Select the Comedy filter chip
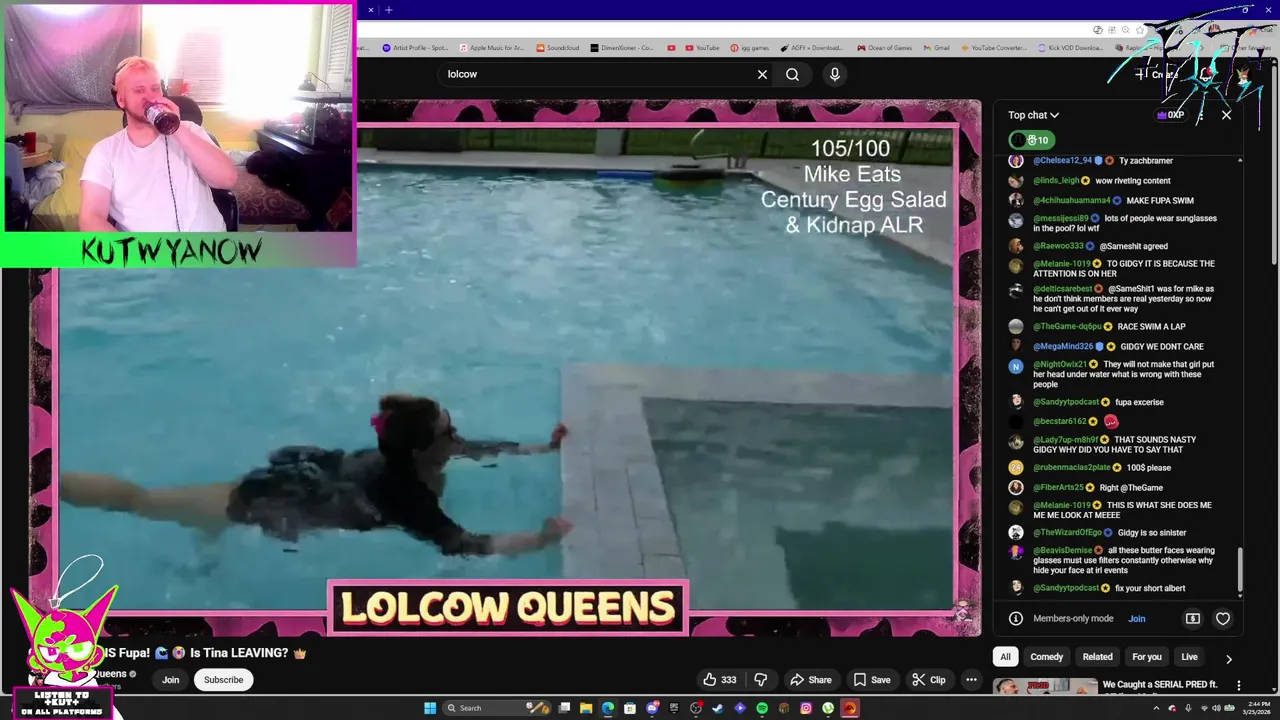The width and height of the screenshot is (1280, 720). pyautogui.click(x=1047, y=657)
